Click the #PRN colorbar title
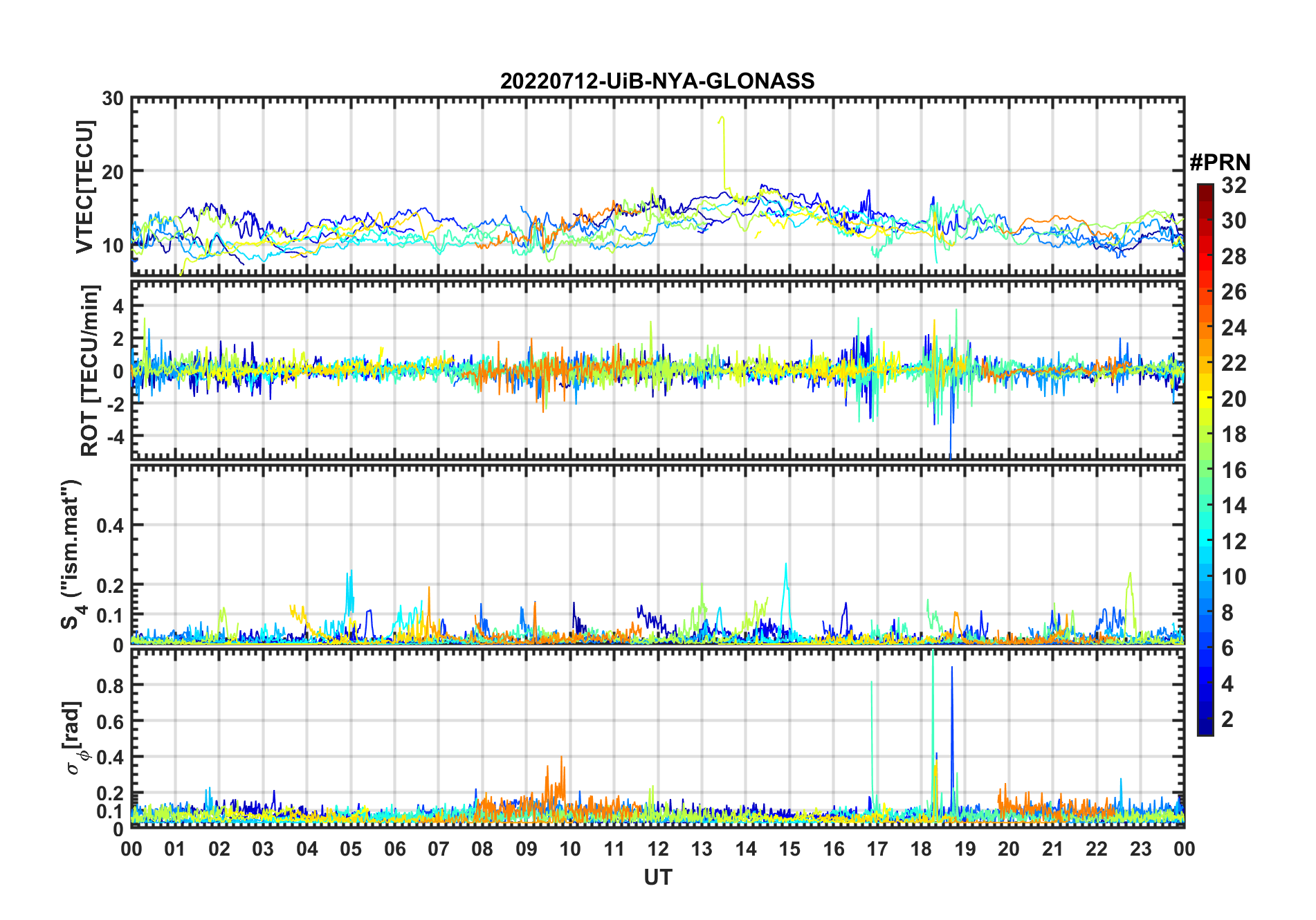Viewport: 1316px width, 920px height. coord(1220,163)
